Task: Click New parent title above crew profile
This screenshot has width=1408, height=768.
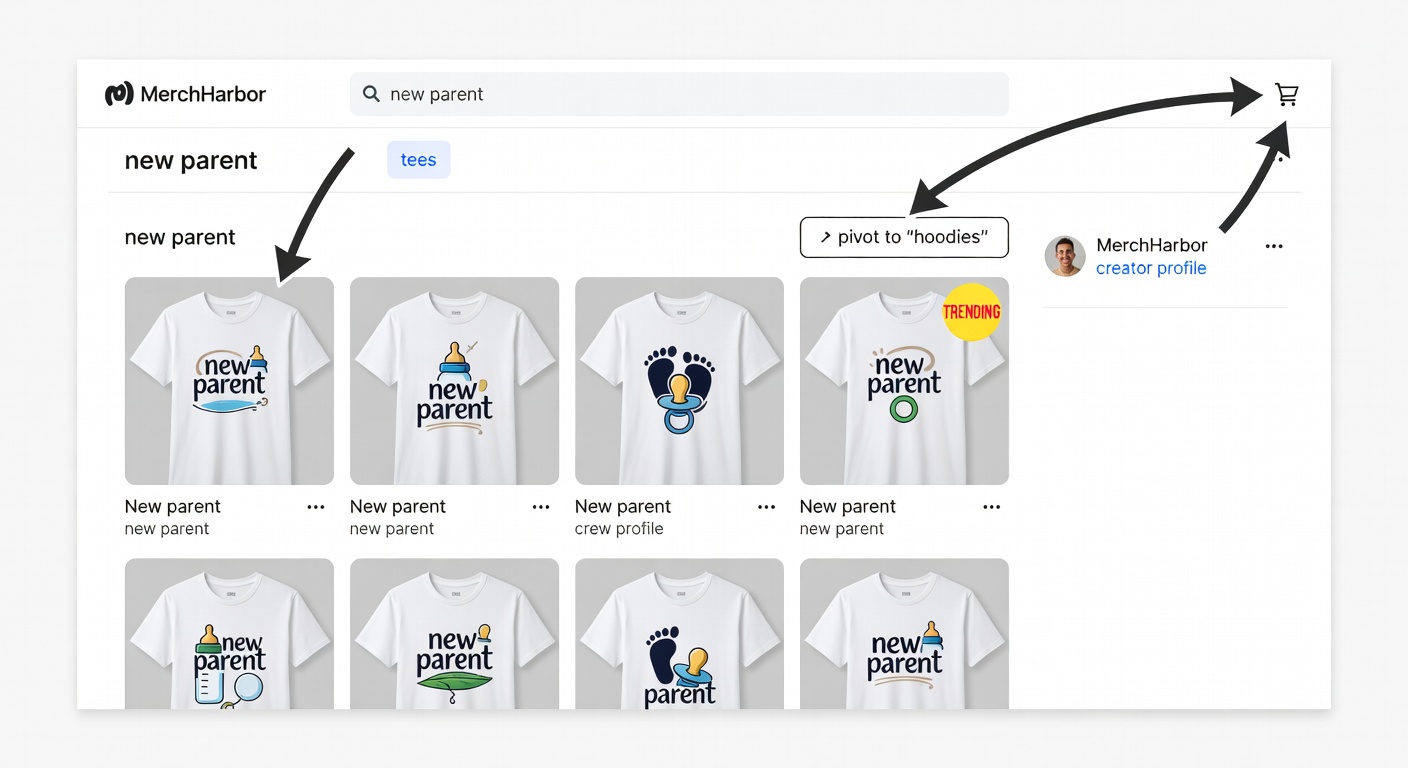Action: [x=623, y=506]
